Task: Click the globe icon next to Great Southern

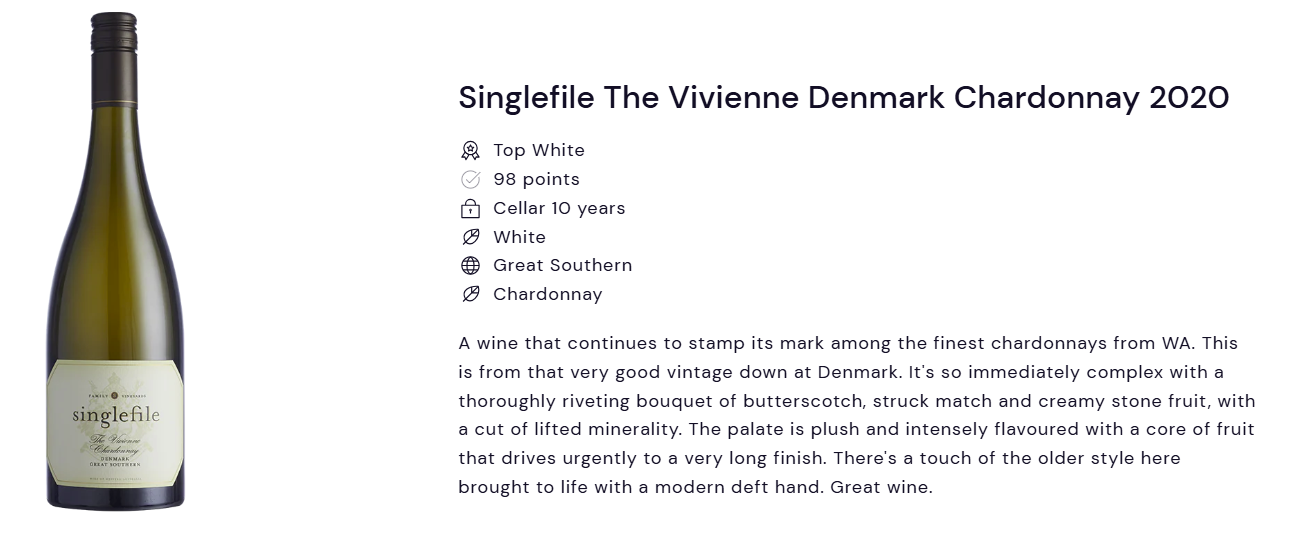Action: 470,265
